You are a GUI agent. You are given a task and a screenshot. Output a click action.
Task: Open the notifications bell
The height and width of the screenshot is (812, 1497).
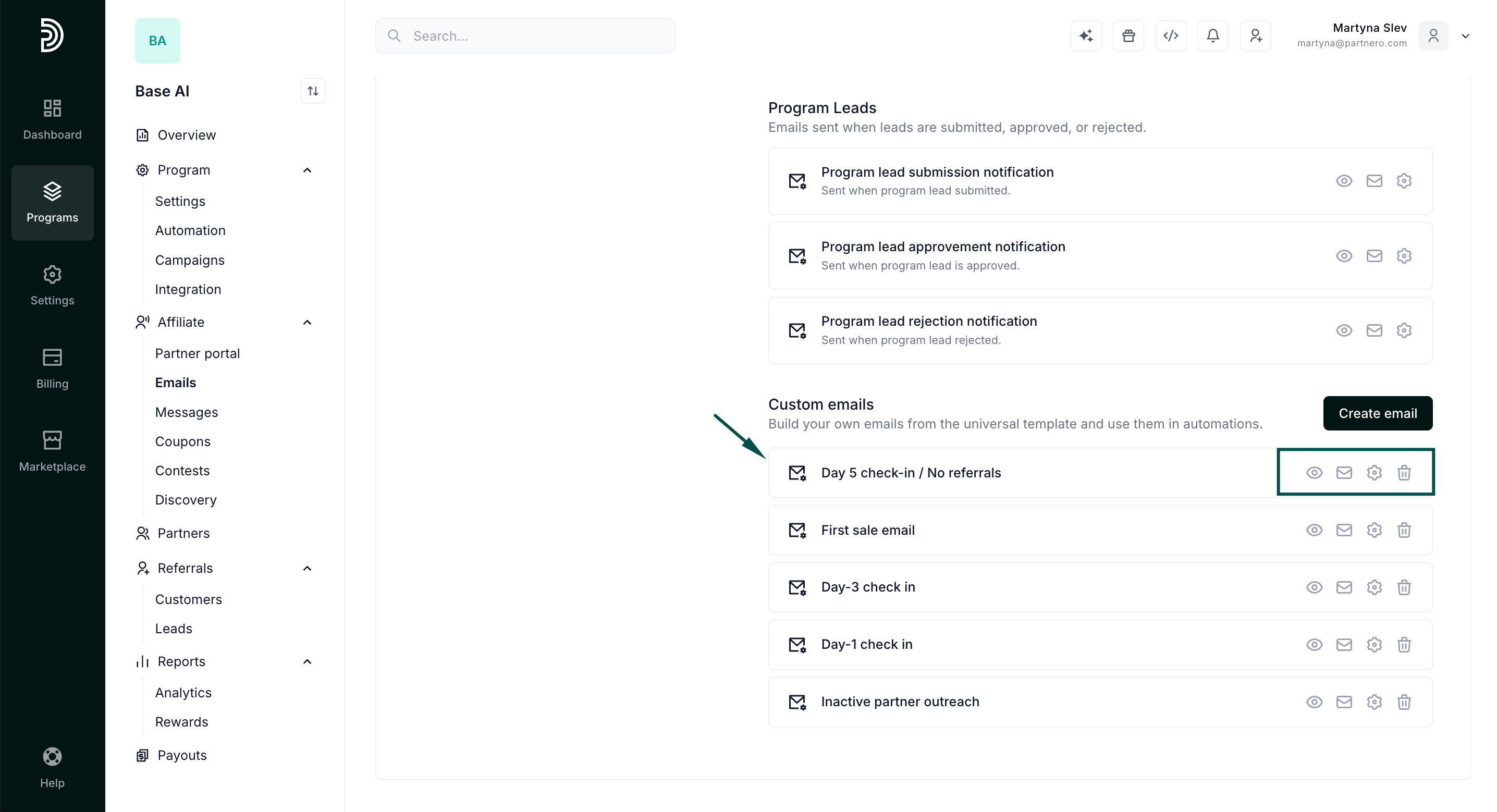click(1213, 36)
